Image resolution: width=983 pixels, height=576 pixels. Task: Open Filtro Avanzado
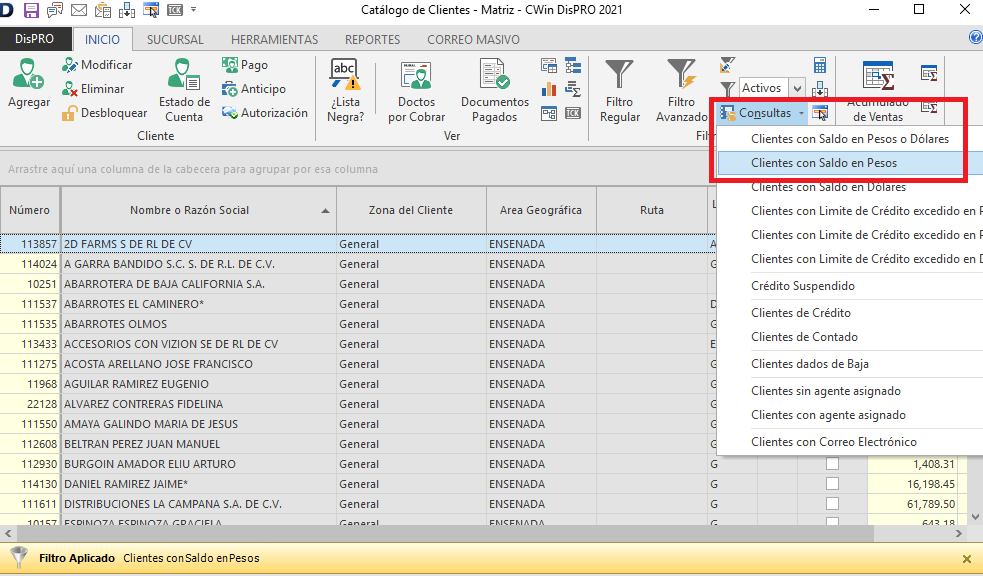pos(681,88)
